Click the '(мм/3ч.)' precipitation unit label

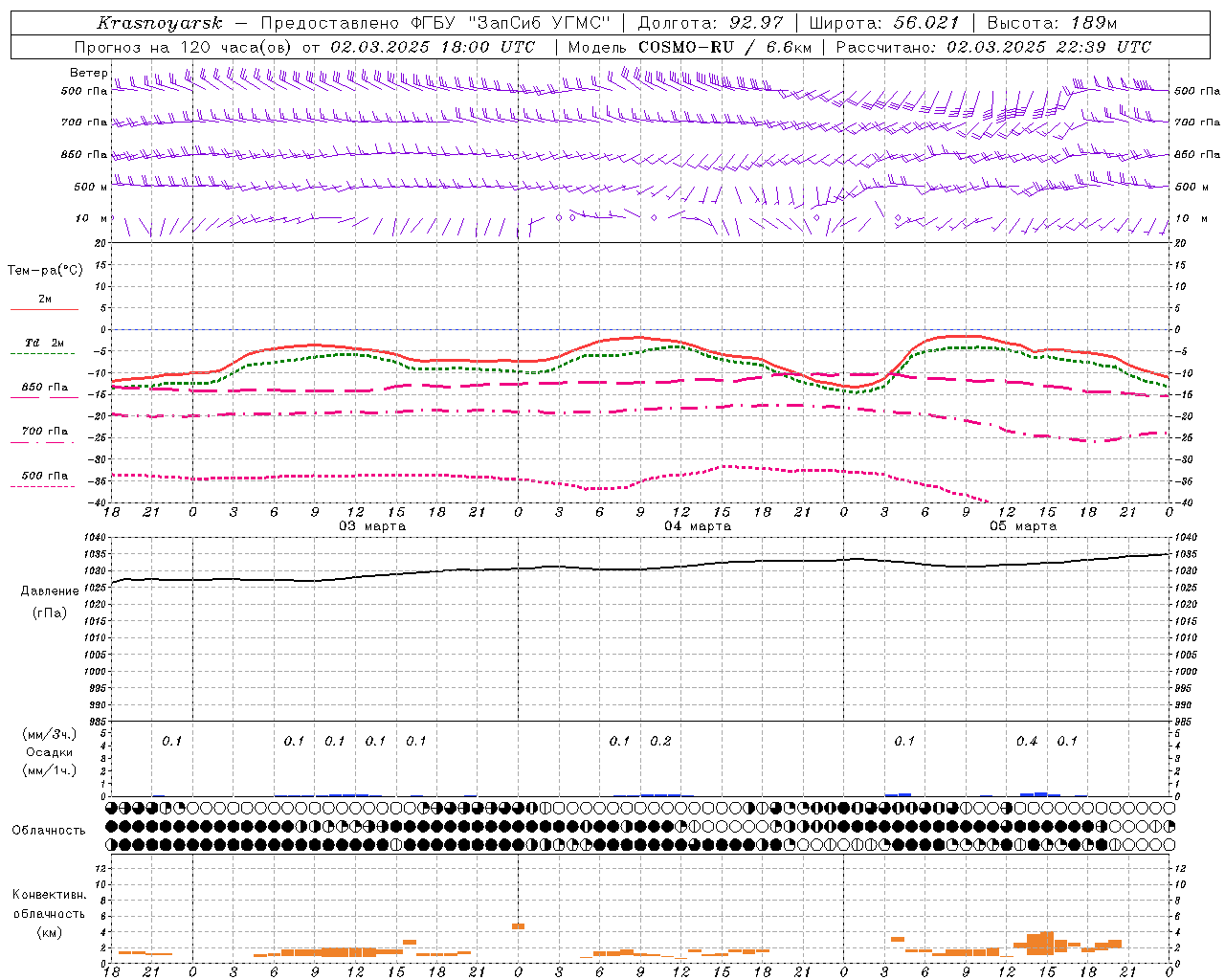50,734
